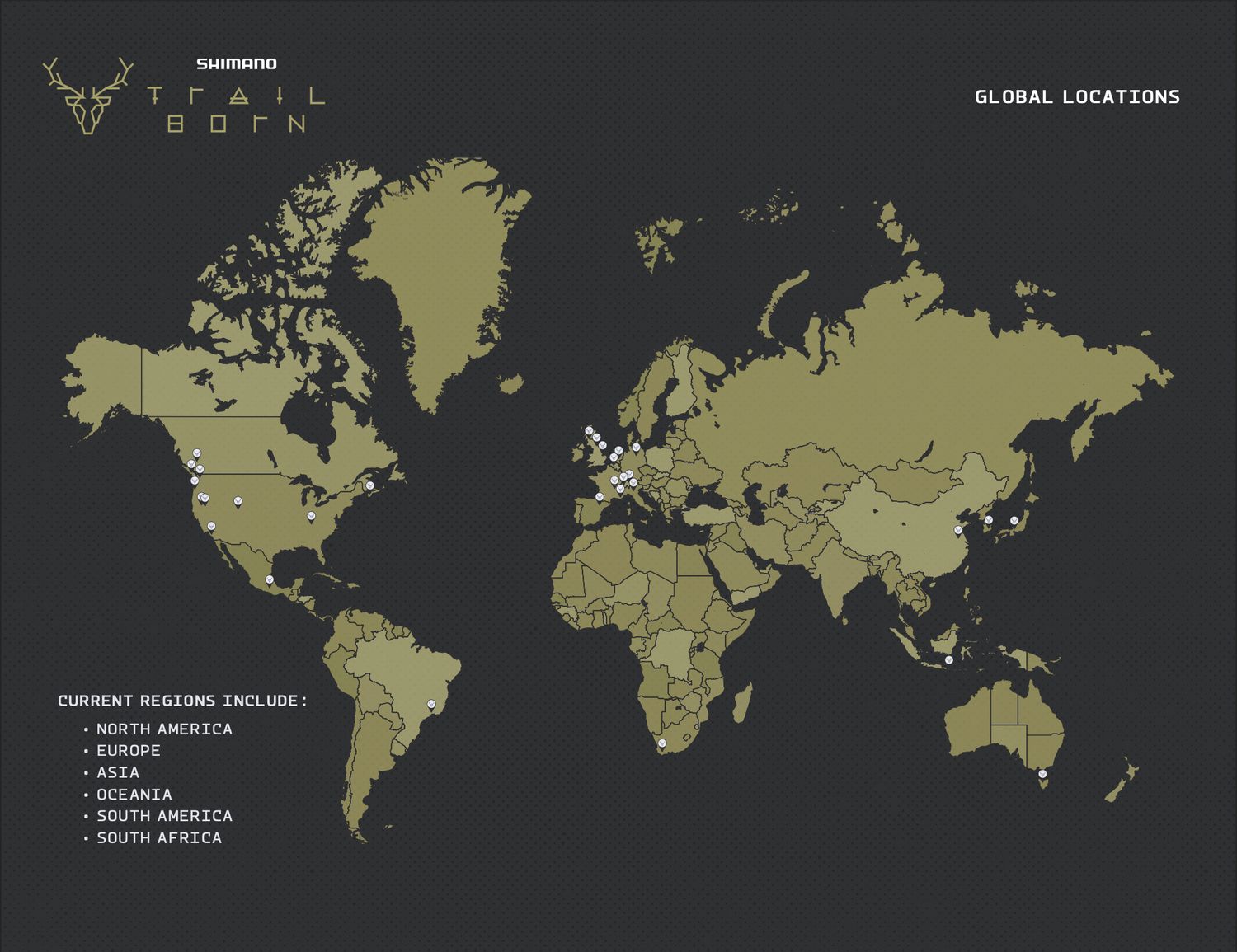Click the Japan location pin

click(x=1014, y=521)
